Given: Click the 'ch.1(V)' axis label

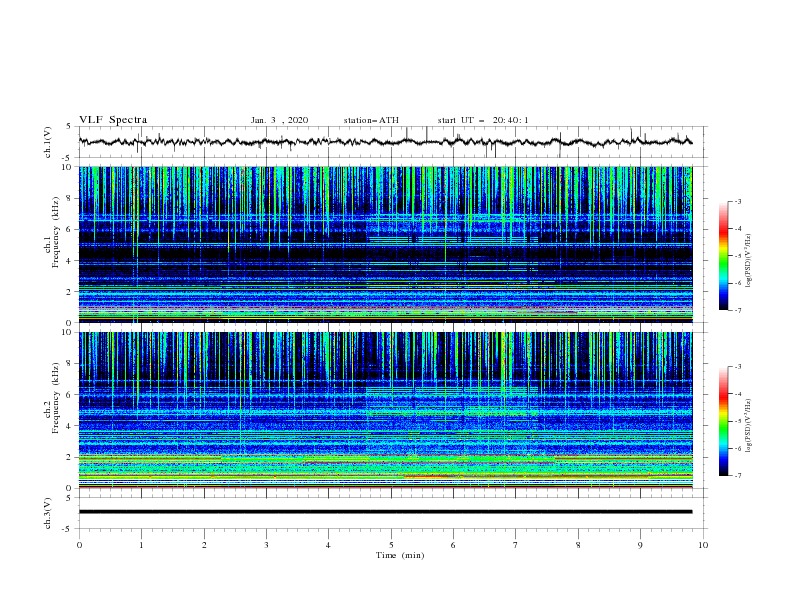Looking at the screenshot, I should (48, 142).
